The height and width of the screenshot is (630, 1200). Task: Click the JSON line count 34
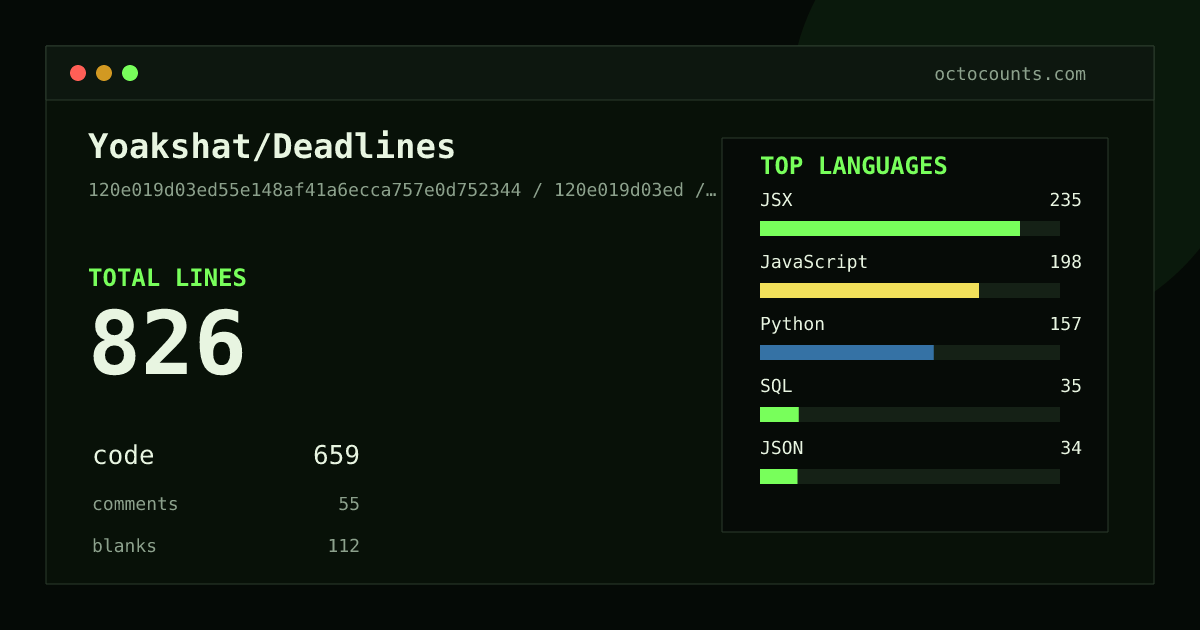pos(1071,448)
